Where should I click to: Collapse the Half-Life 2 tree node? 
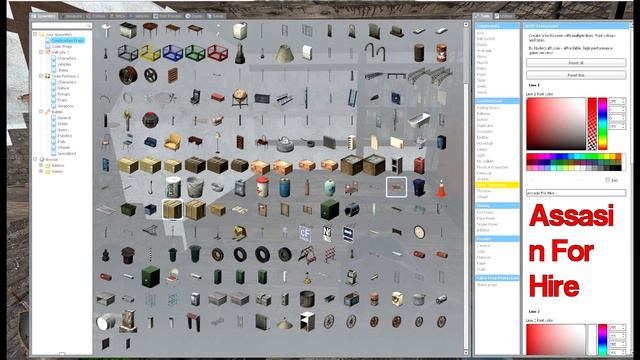pyautogui.click(x=41, y=52)
